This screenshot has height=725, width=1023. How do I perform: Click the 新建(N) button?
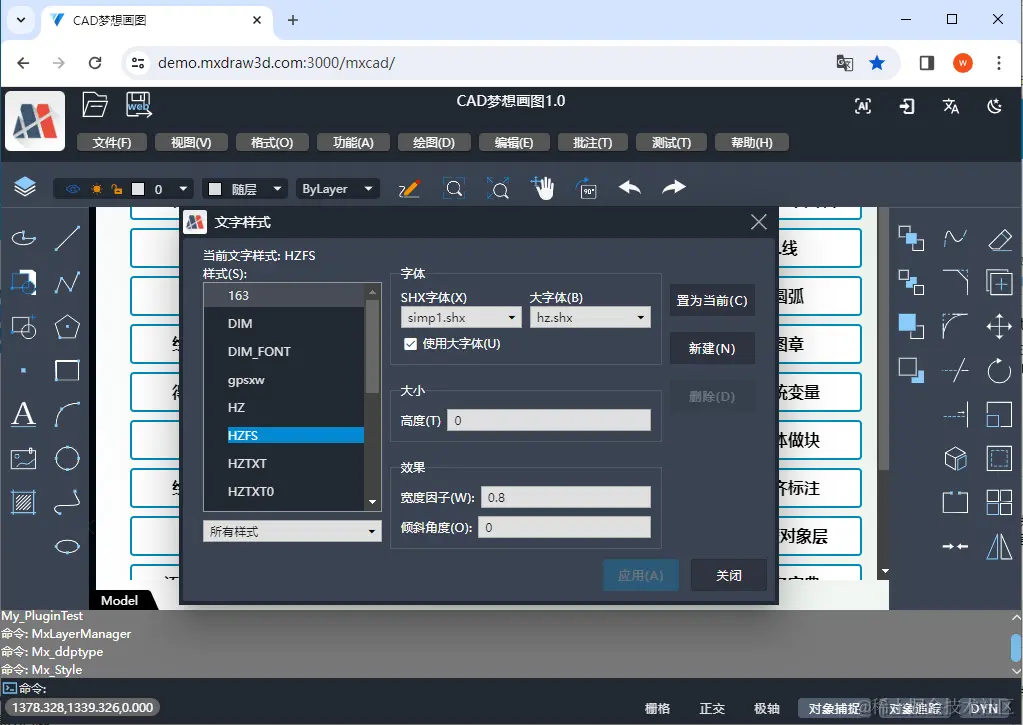(x=712, y=348)
